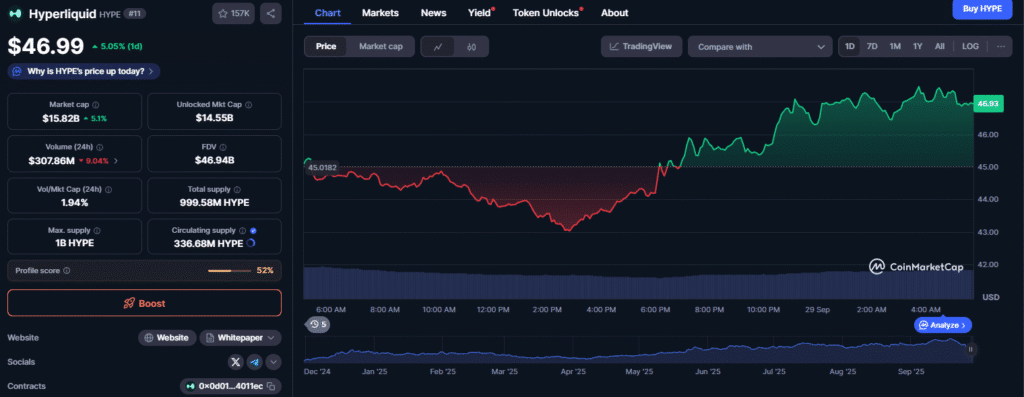The image size is (1024, 397).
Task: Click the $307.86M volume value
Action: [x=52, y=160]
